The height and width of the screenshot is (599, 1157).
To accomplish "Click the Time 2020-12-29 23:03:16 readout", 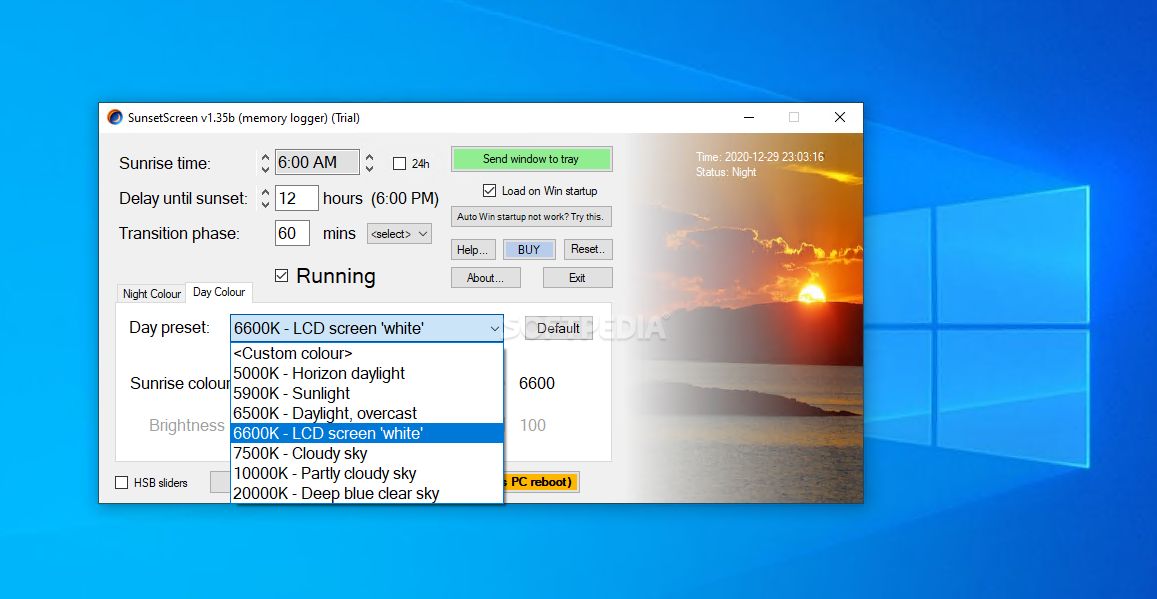I will 759,157.
